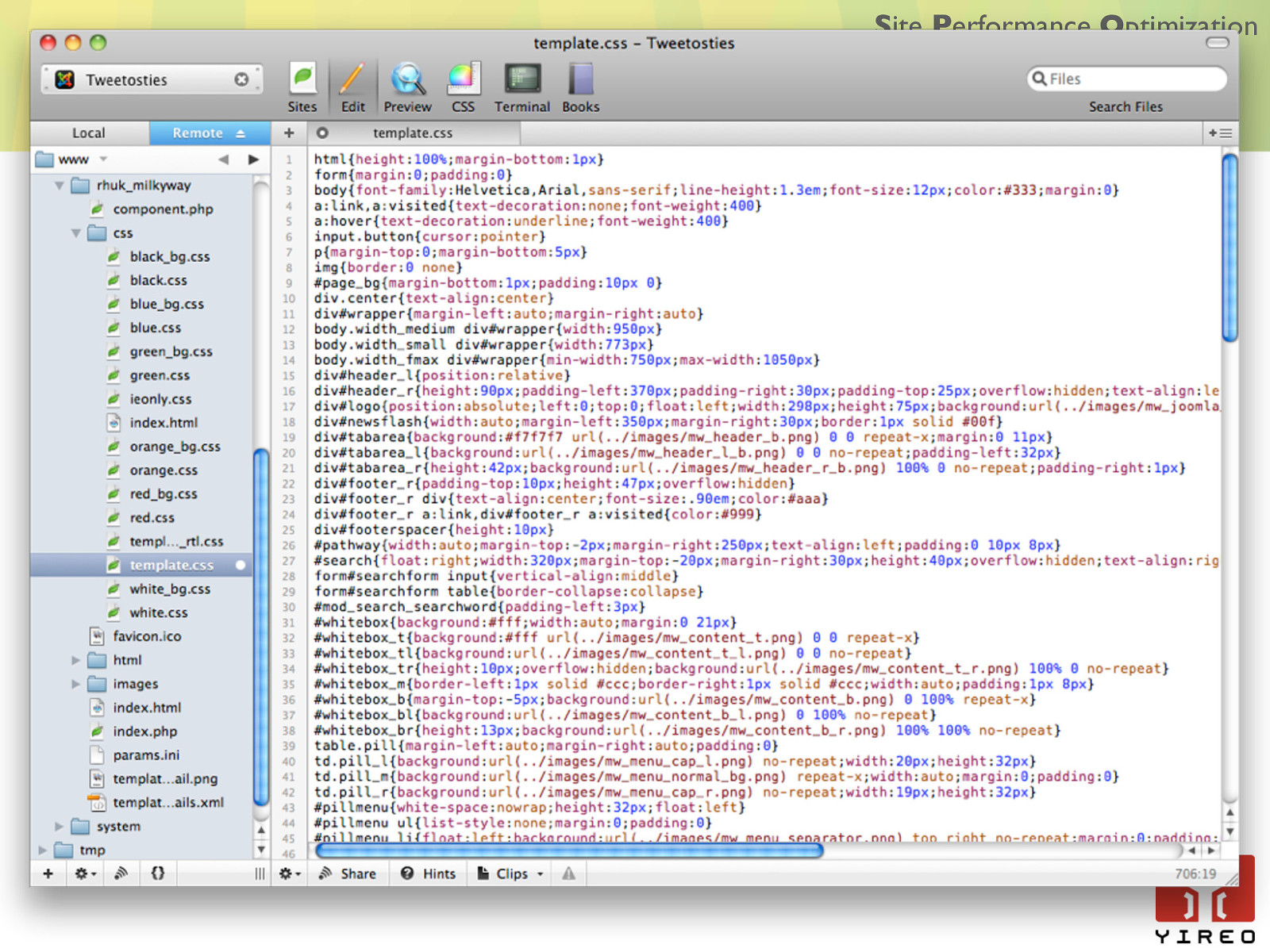1270x952 pixels.
Task: Open the file browser gear menu
Action: (x=85, y=873)
